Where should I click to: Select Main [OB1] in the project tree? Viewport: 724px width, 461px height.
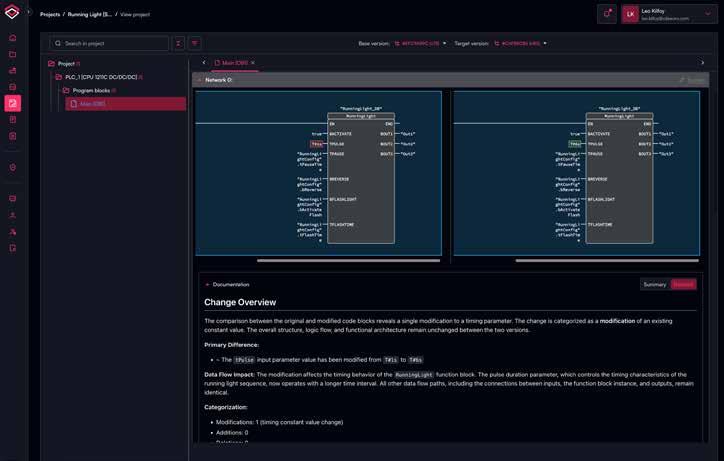click(x=126, y=104)
